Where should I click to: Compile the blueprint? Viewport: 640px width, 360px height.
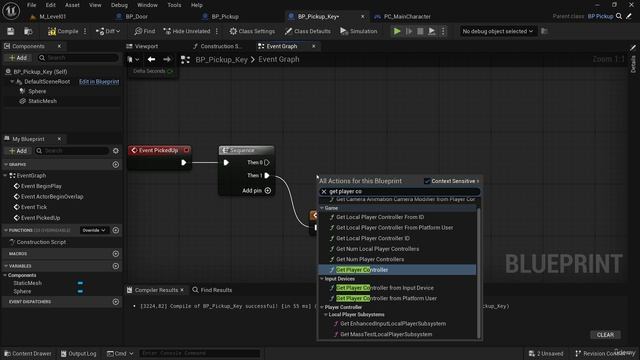(63, 31)
